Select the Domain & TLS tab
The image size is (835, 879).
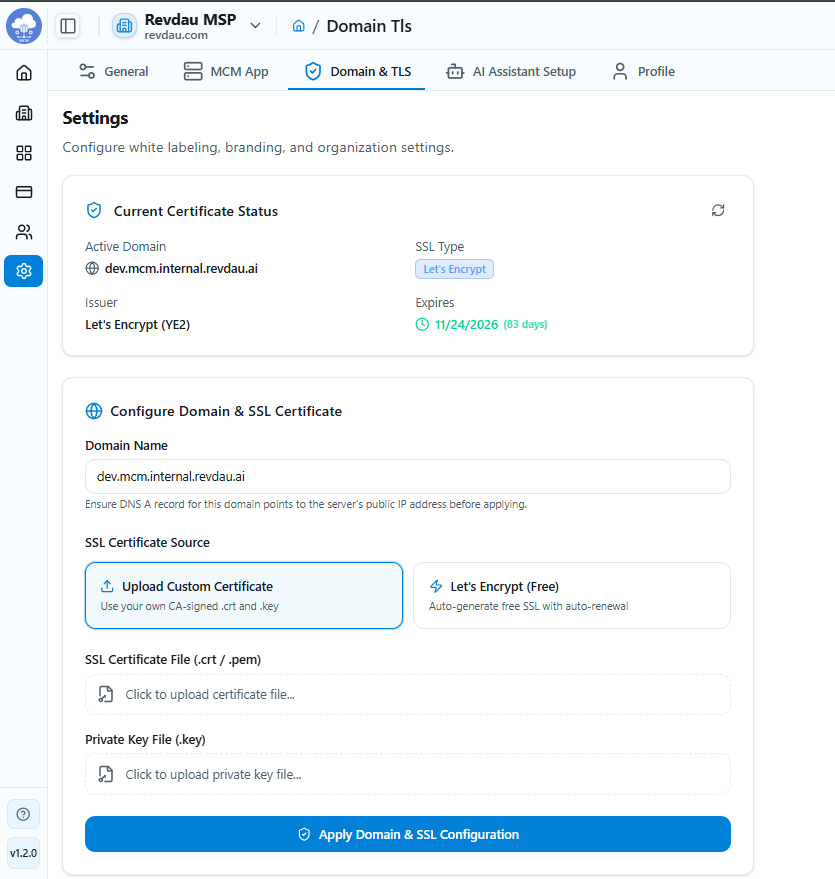[358, 72]
